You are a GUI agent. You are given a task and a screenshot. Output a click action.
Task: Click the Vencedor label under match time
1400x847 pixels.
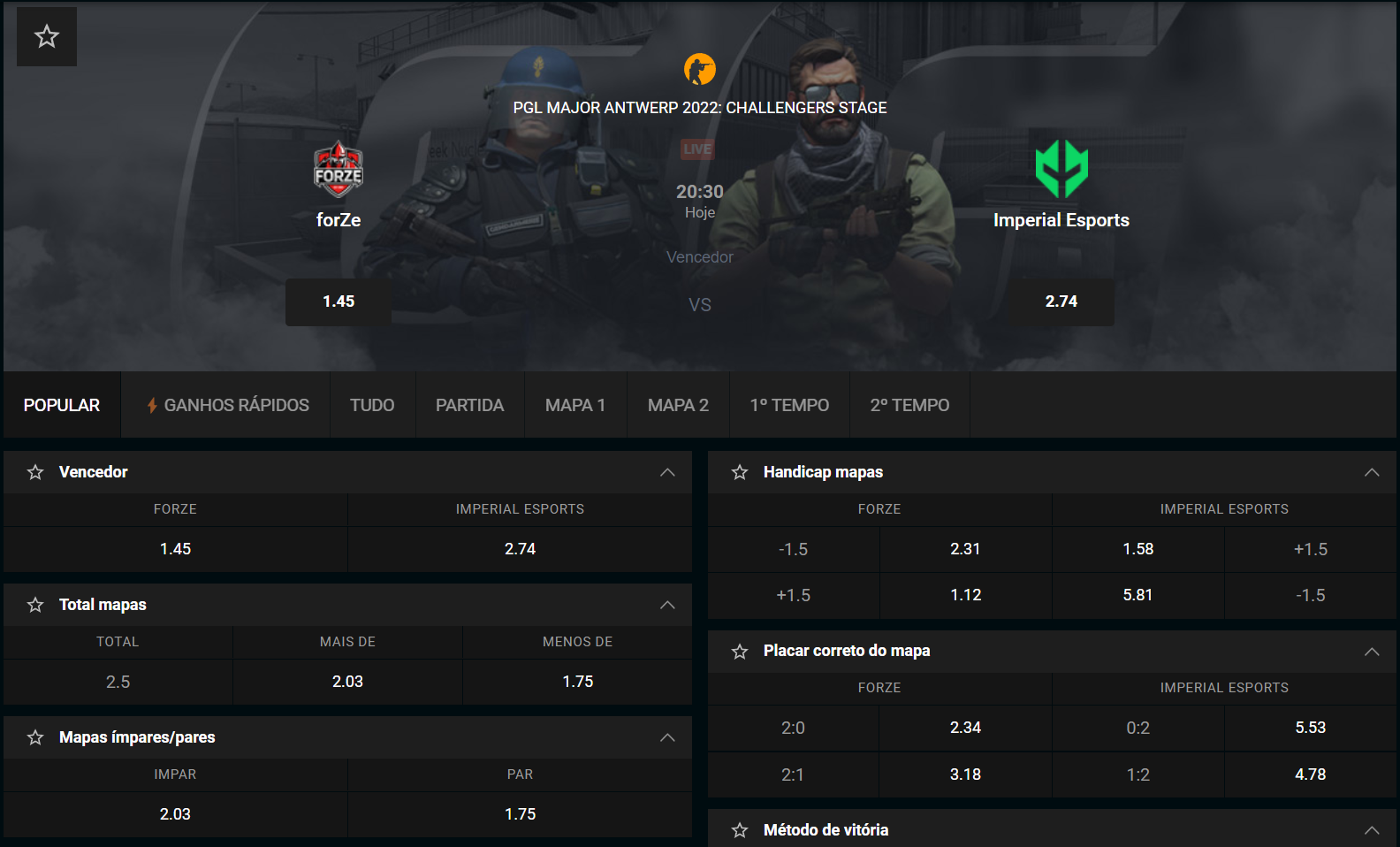click(700, 257)
